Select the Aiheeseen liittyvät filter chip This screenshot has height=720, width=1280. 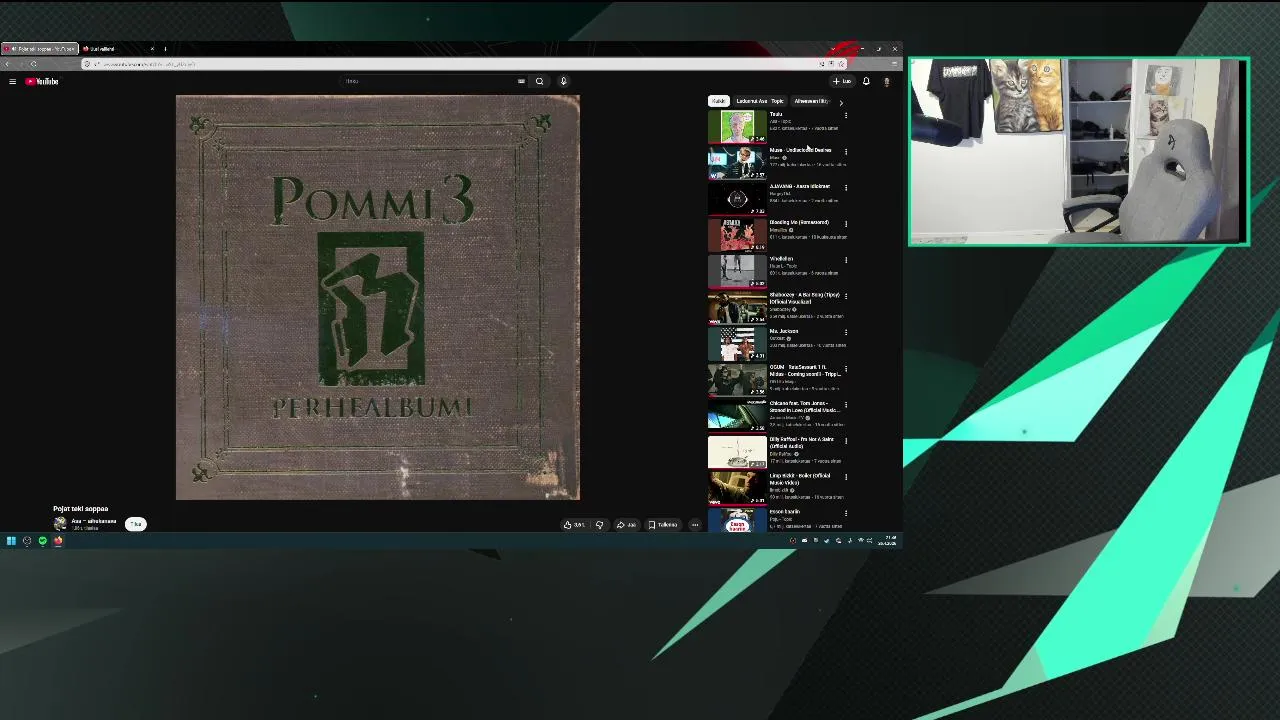(x=811, y=101)
